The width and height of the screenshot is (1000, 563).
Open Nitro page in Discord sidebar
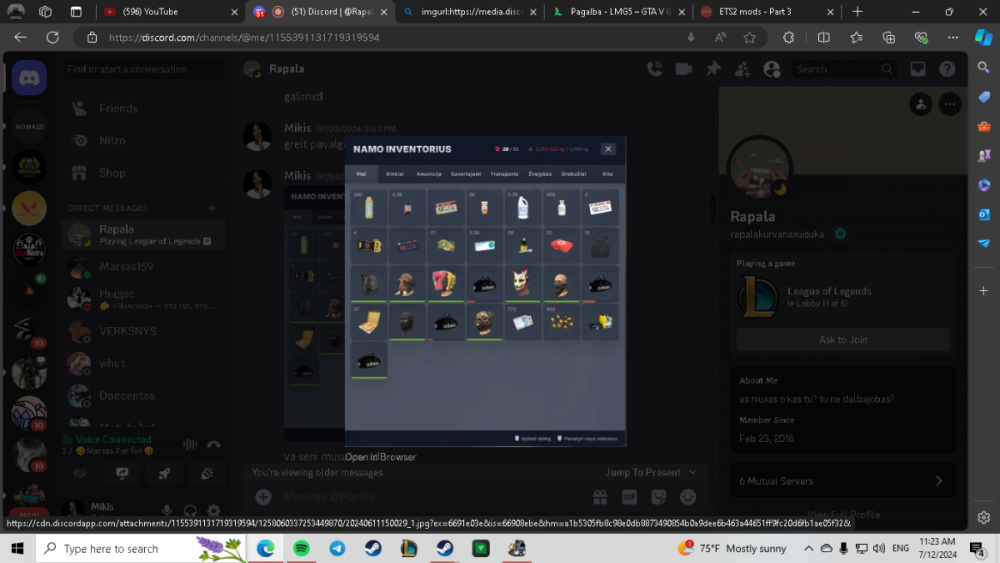(x=143, y=140)
